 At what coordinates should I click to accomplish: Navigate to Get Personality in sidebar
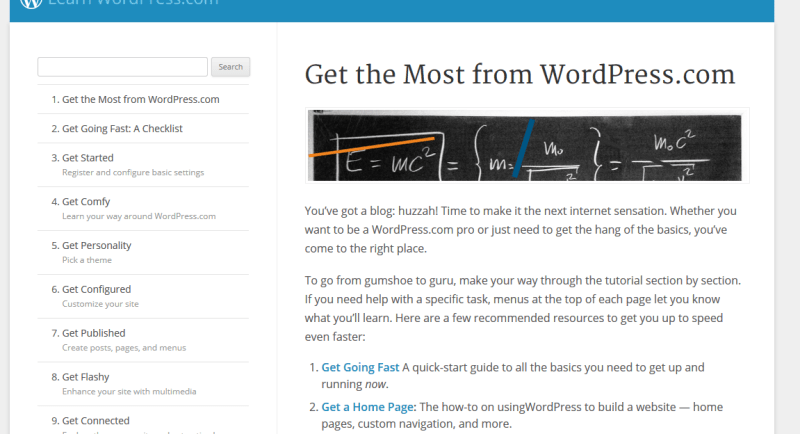[96, 245]
